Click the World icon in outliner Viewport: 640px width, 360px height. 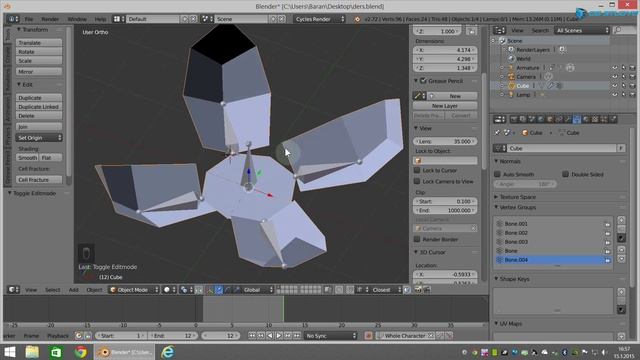coord(511,59)
